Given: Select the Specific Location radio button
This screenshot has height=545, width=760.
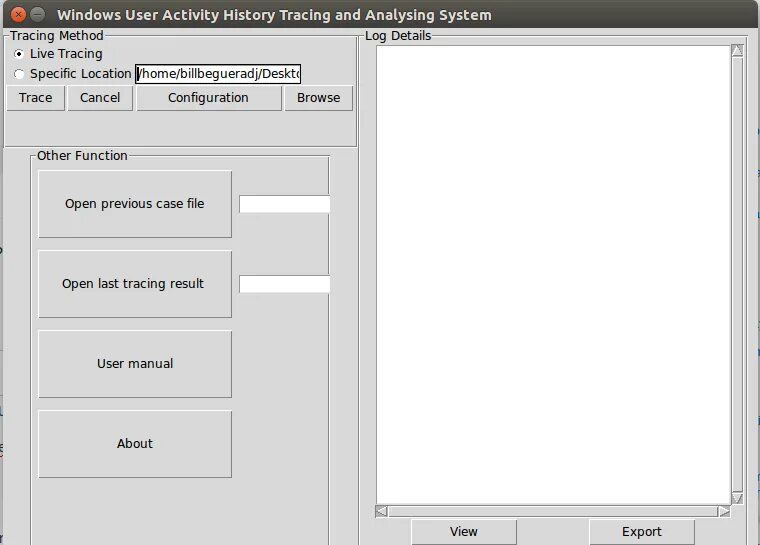Looking at the screenshot, I should 19,74.
